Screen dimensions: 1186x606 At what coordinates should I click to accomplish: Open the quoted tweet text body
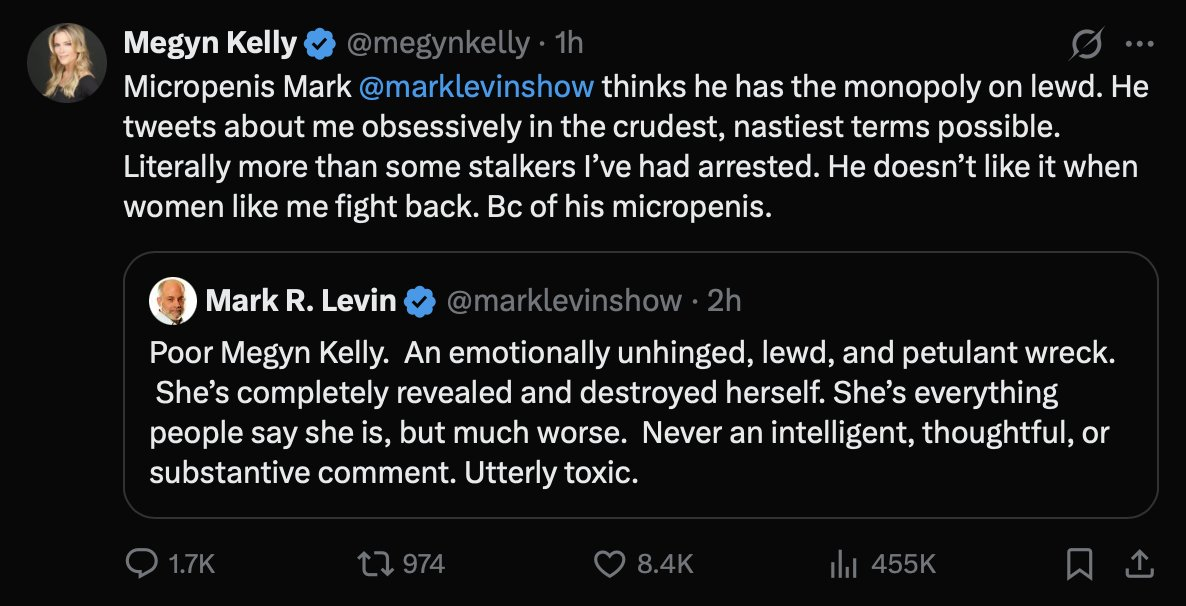[x=630, y=410]
